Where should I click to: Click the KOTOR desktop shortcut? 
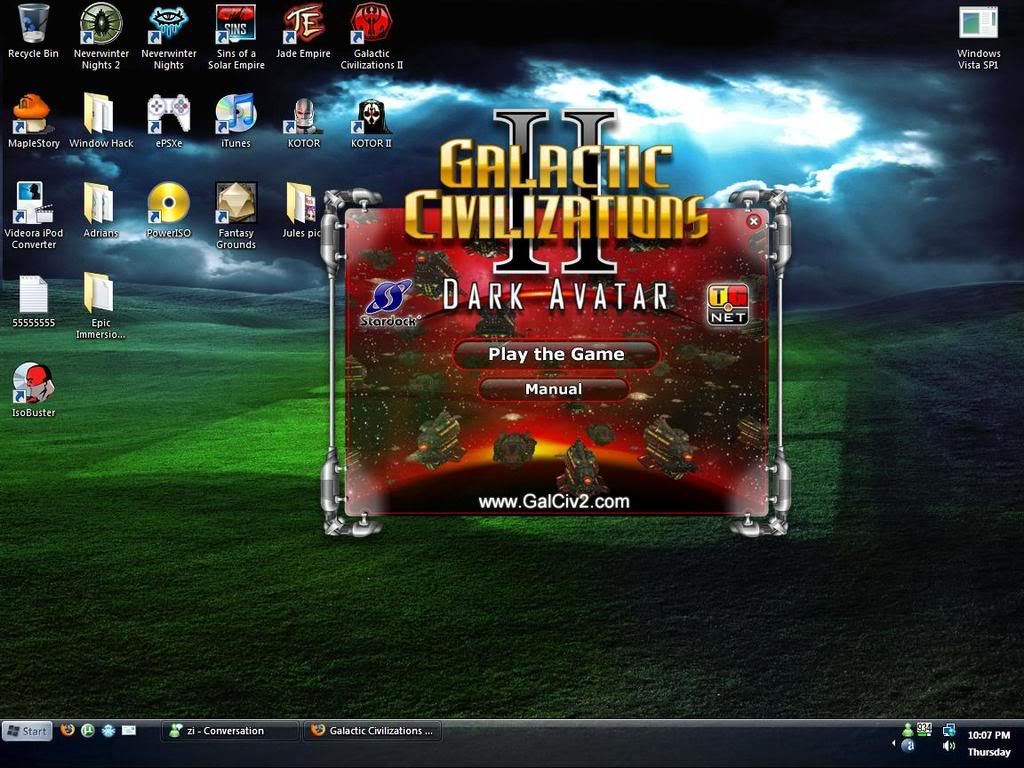point(304,121)
